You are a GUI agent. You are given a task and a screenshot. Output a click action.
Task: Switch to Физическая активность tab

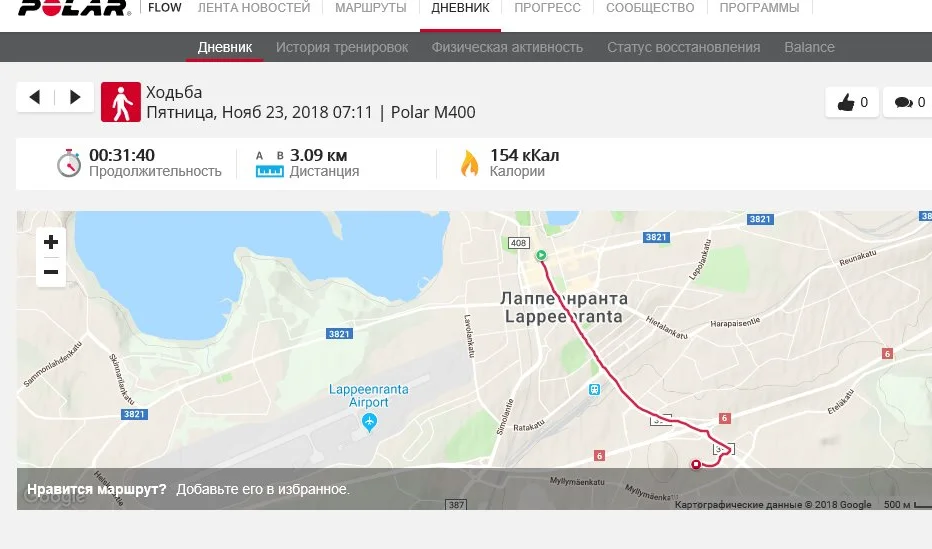[507, 47]
